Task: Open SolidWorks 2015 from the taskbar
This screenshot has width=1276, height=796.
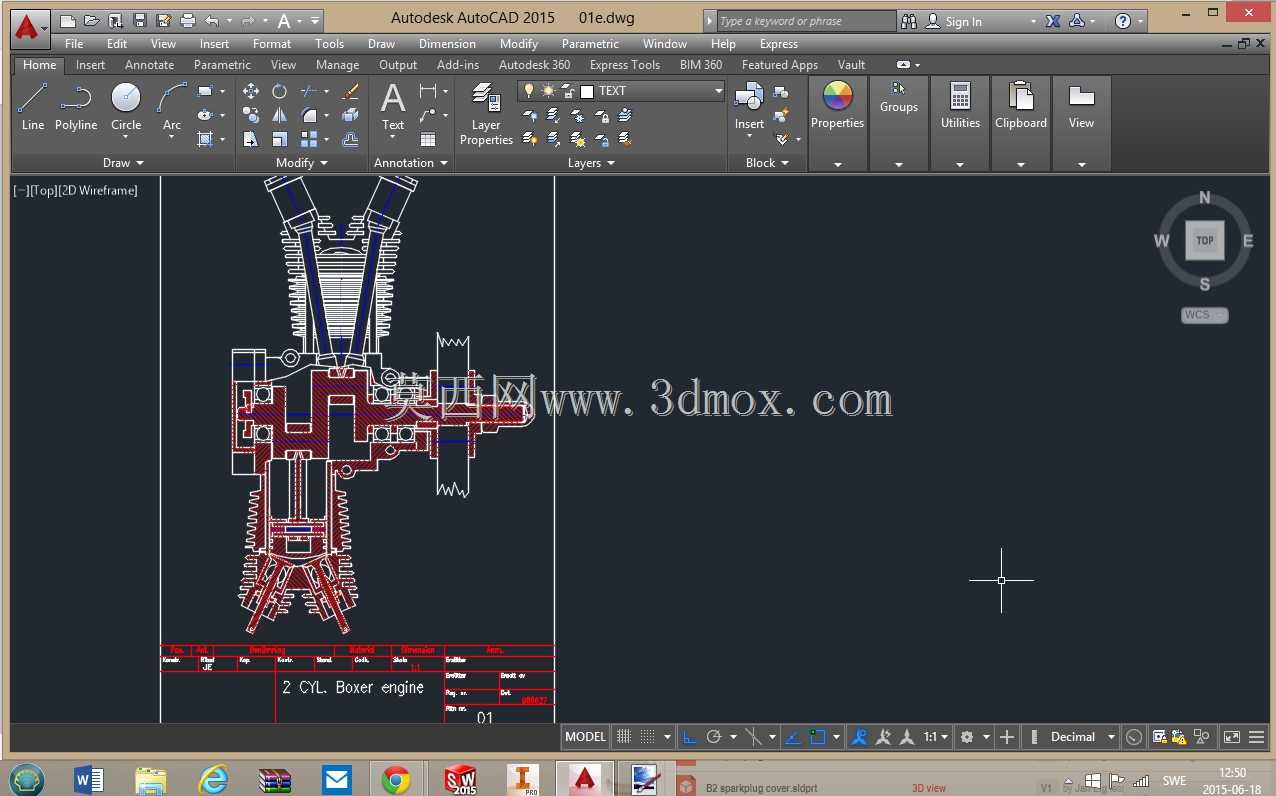Action: pos(461,779)
